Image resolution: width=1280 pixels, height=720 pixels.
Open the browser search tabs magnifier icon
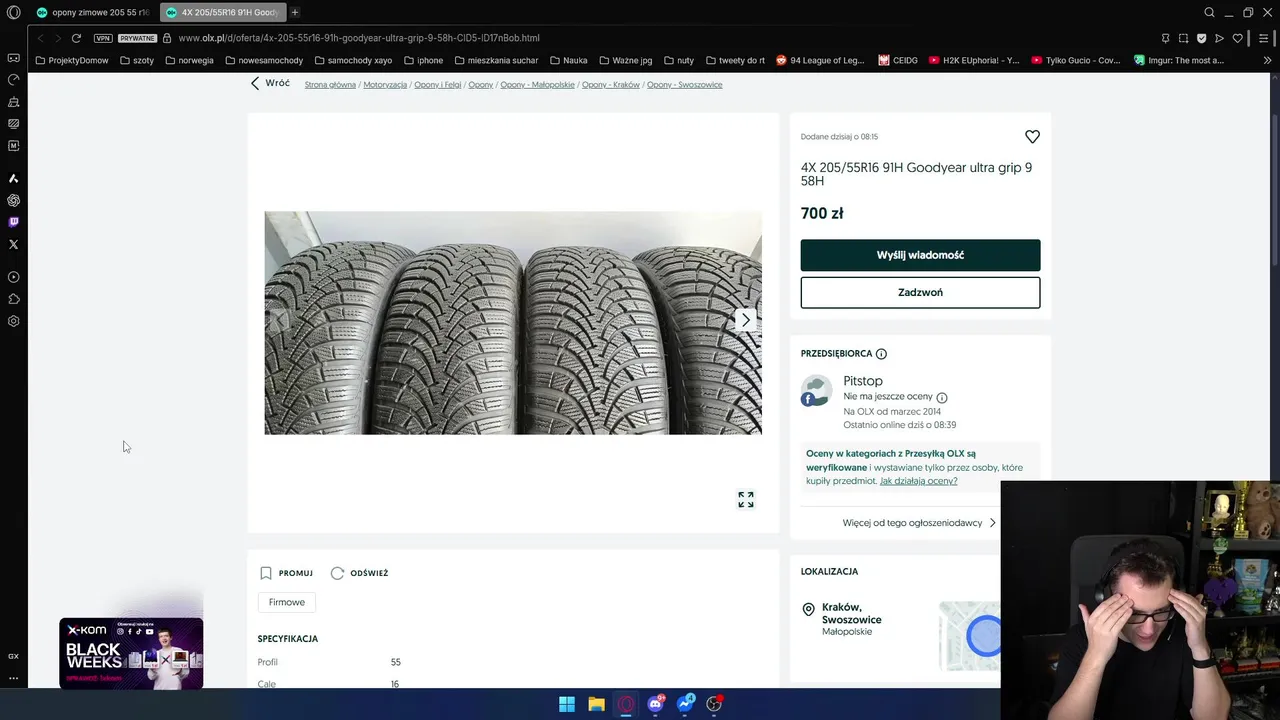(x=1209, y=13)
